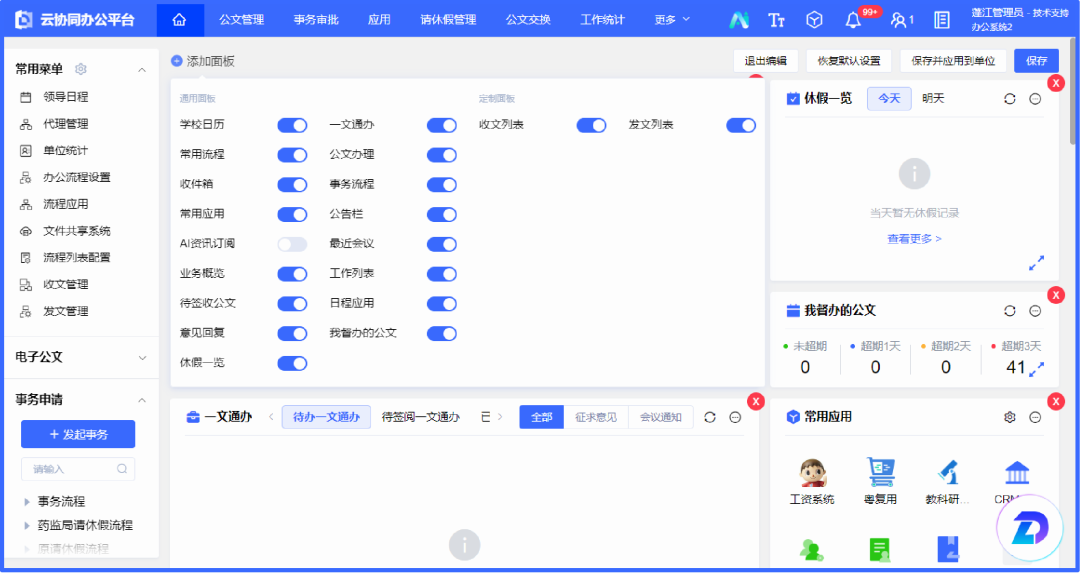
Task: Enable the AI资讯订阅 panel switch
Action: click(x=292, y=244)
